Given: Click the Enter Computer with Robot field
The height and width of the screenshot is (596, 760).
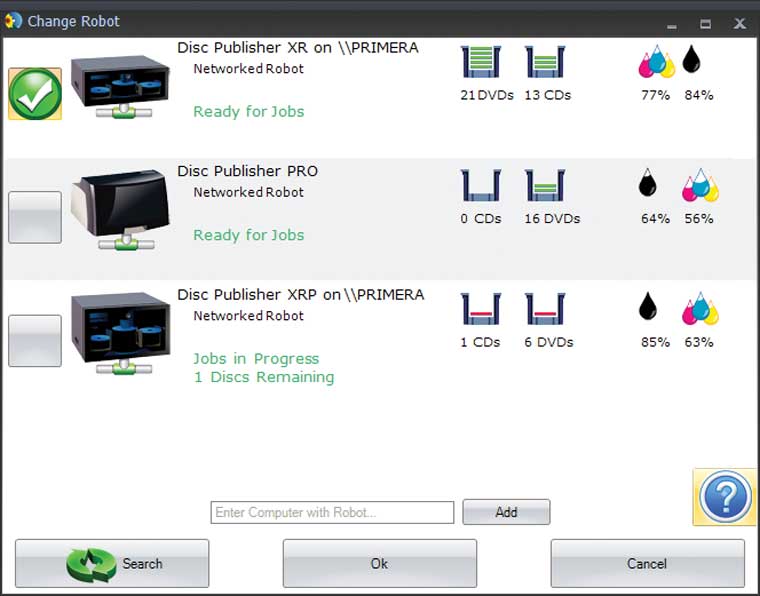Looking at the screenshot, I should pyautogui.click(x=332, y=512).
